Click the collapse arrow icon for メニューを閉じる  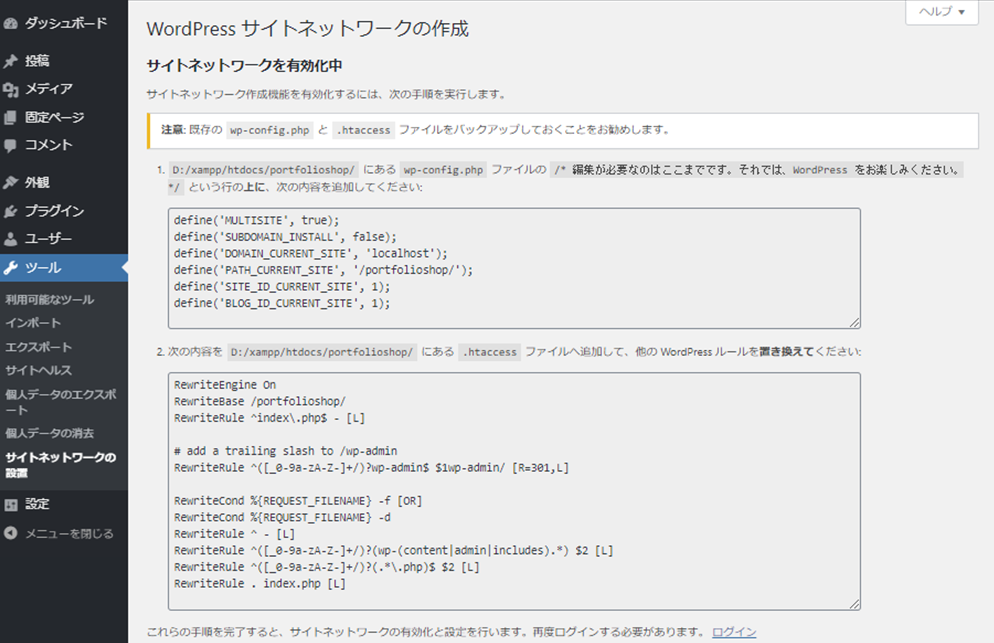[x=10, y=533]
